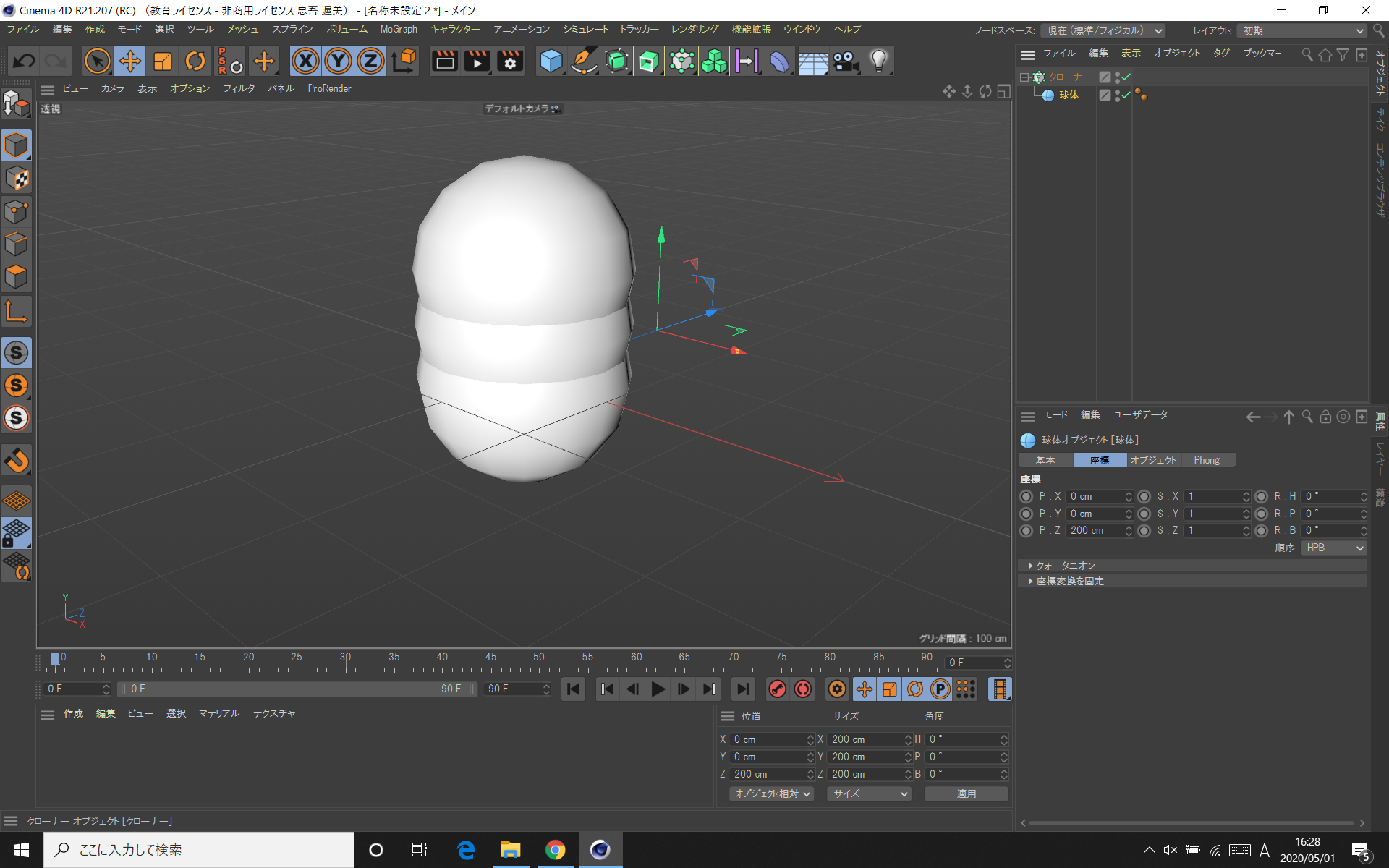Screen dimensions: 1389x868
Task: Switch to Texture mode checkered cube
Action: (x=16, y=179)
